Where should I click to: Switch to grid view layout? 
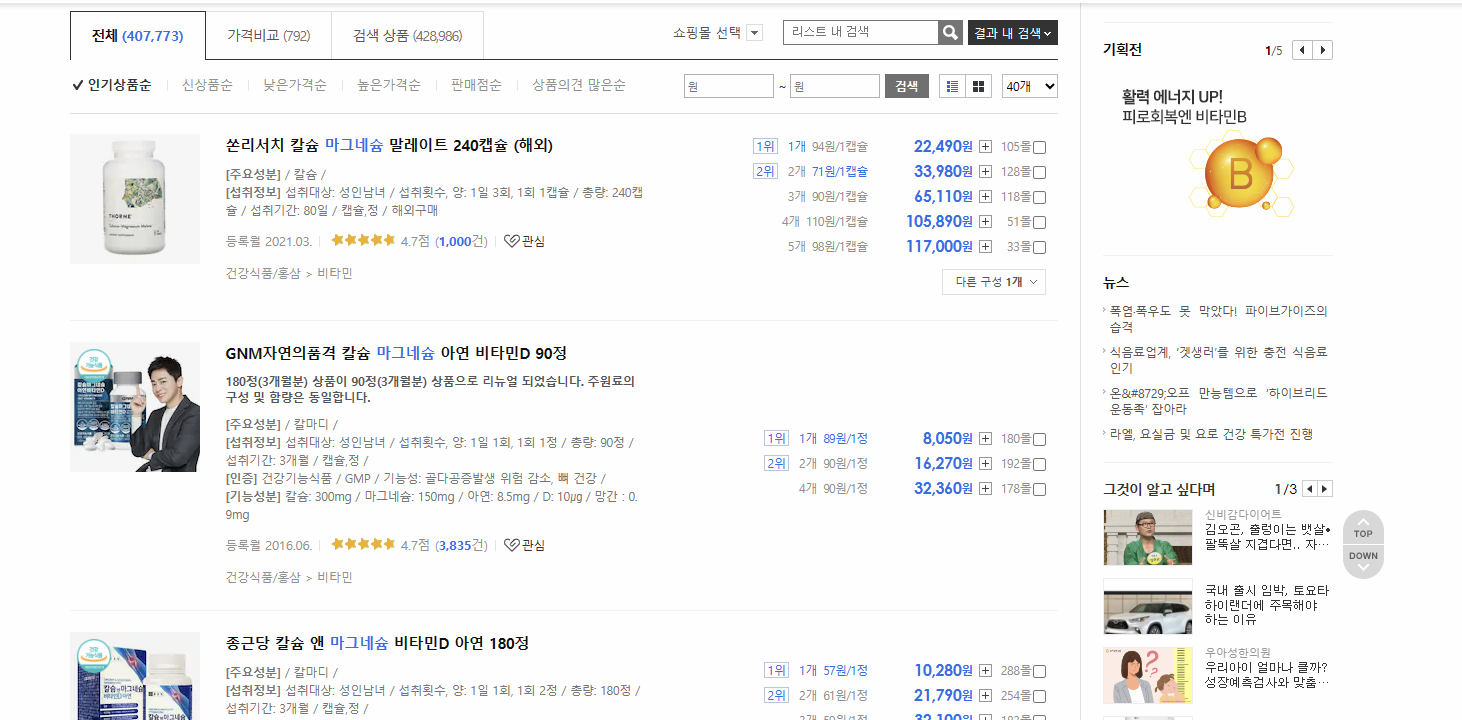click(x=977, y=86)
